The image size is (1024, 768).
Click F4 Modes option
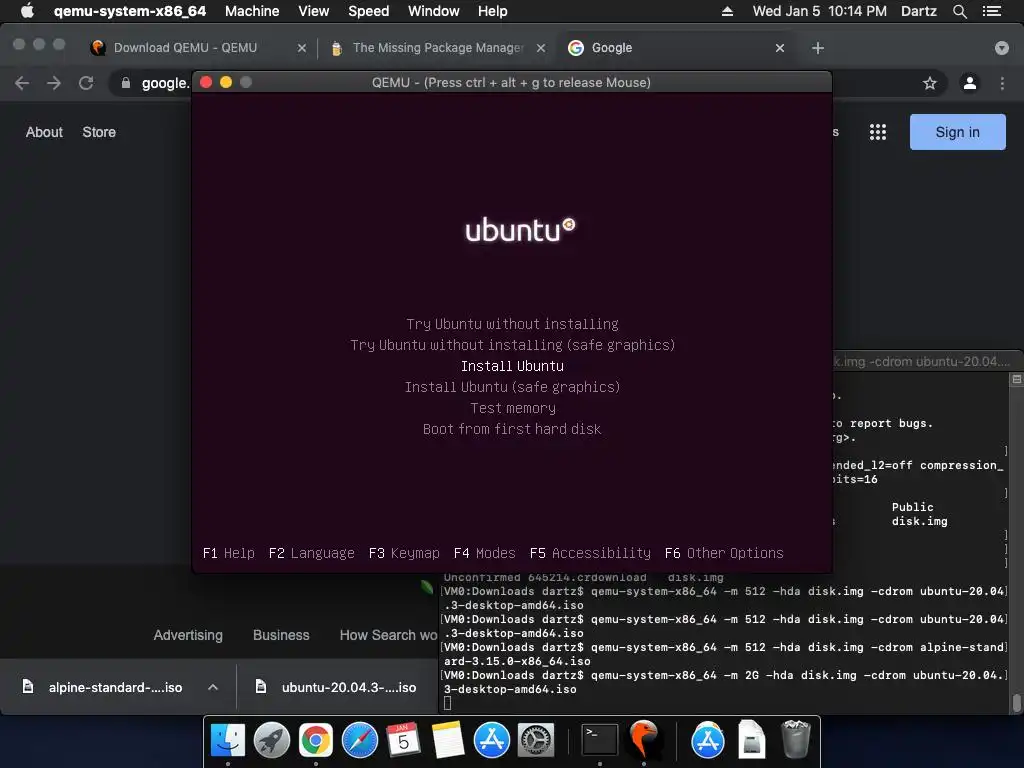tap(485, 553)
